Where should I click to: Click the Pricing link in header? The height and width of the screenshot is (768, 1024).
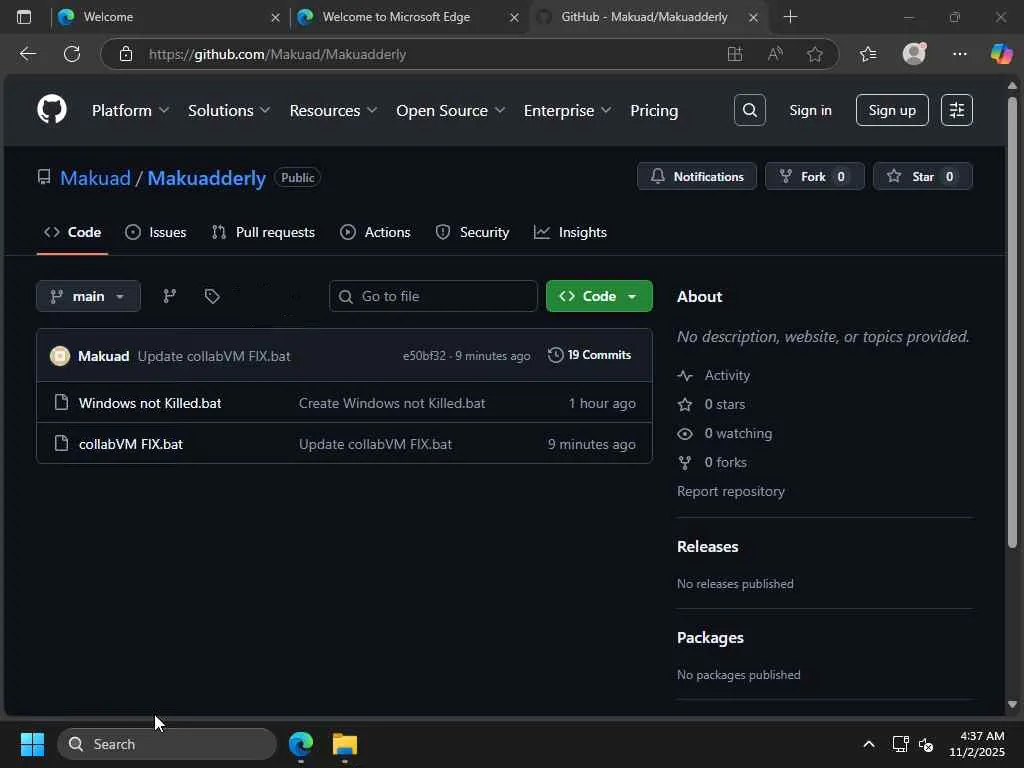[654, 110]
